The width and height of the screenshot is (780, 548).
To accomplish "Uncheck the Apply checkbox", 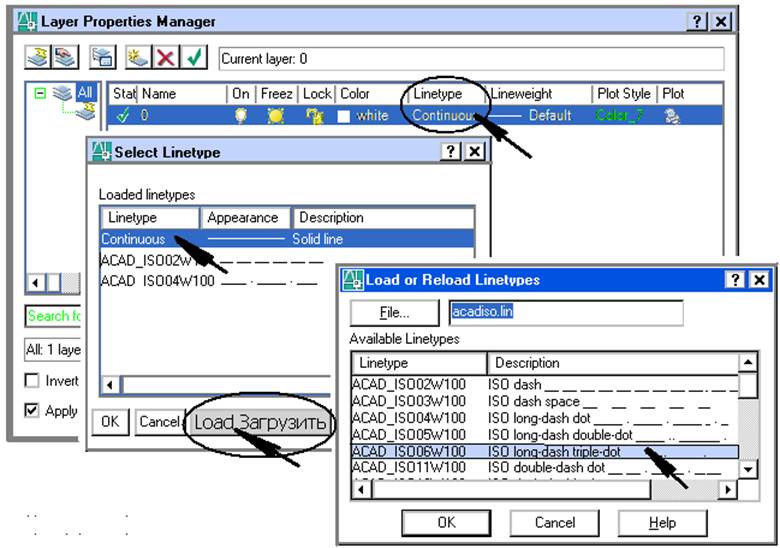I will coord(33,411).
